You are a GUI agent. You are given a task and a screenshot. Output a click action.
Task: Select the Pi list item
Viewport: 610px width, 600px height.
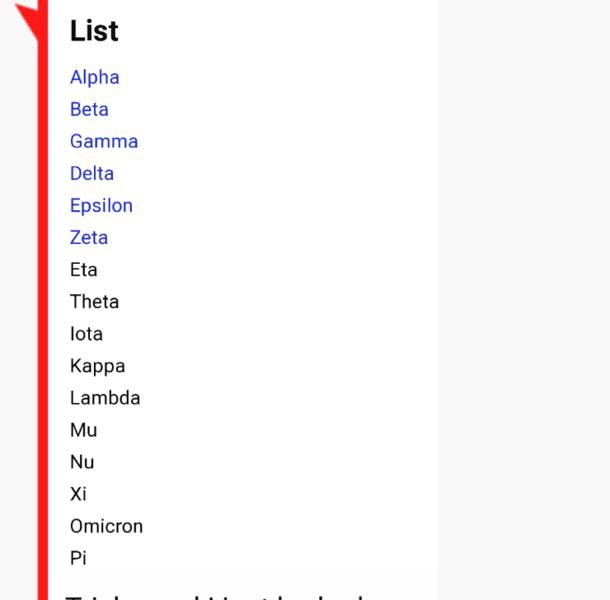(x=78, y=557)
